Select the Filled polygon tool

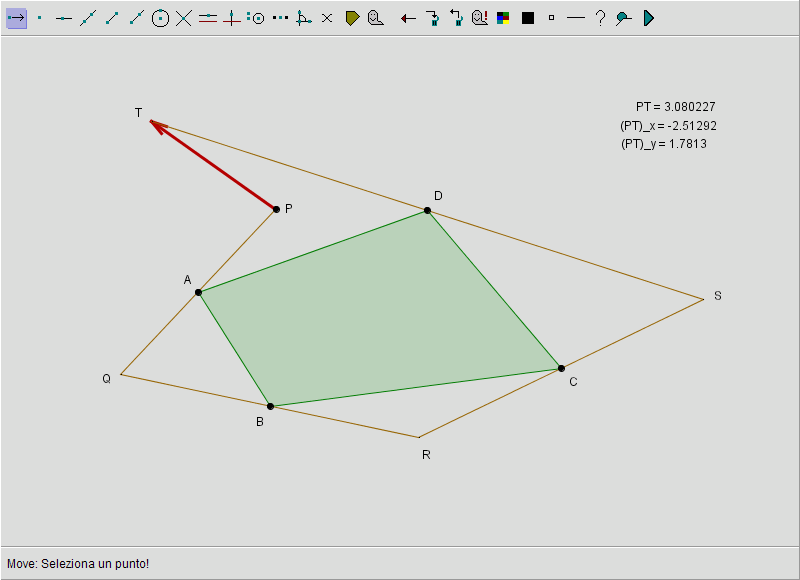(353, 18)
